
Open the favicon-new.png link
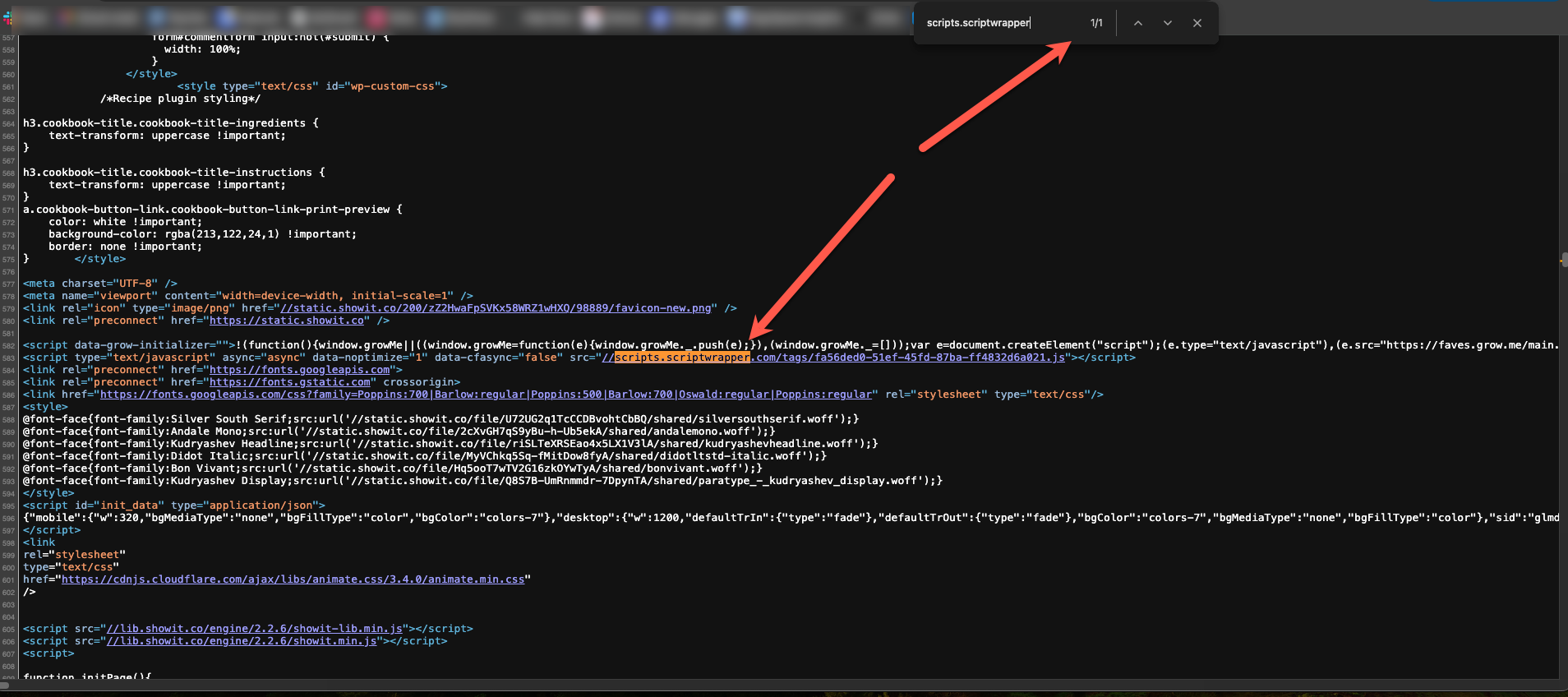[496, 308]
